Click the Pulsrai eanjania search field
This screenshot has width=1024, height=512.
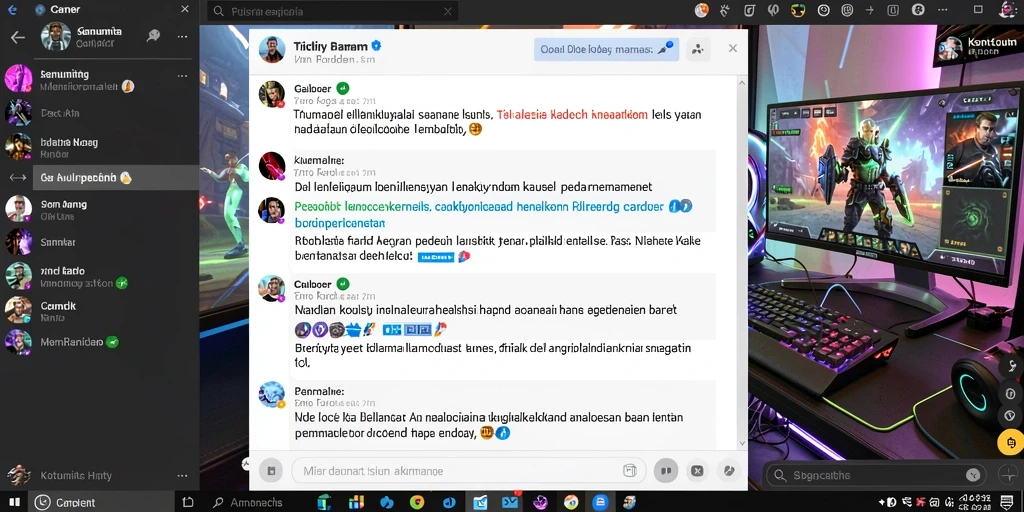[332, 11]
